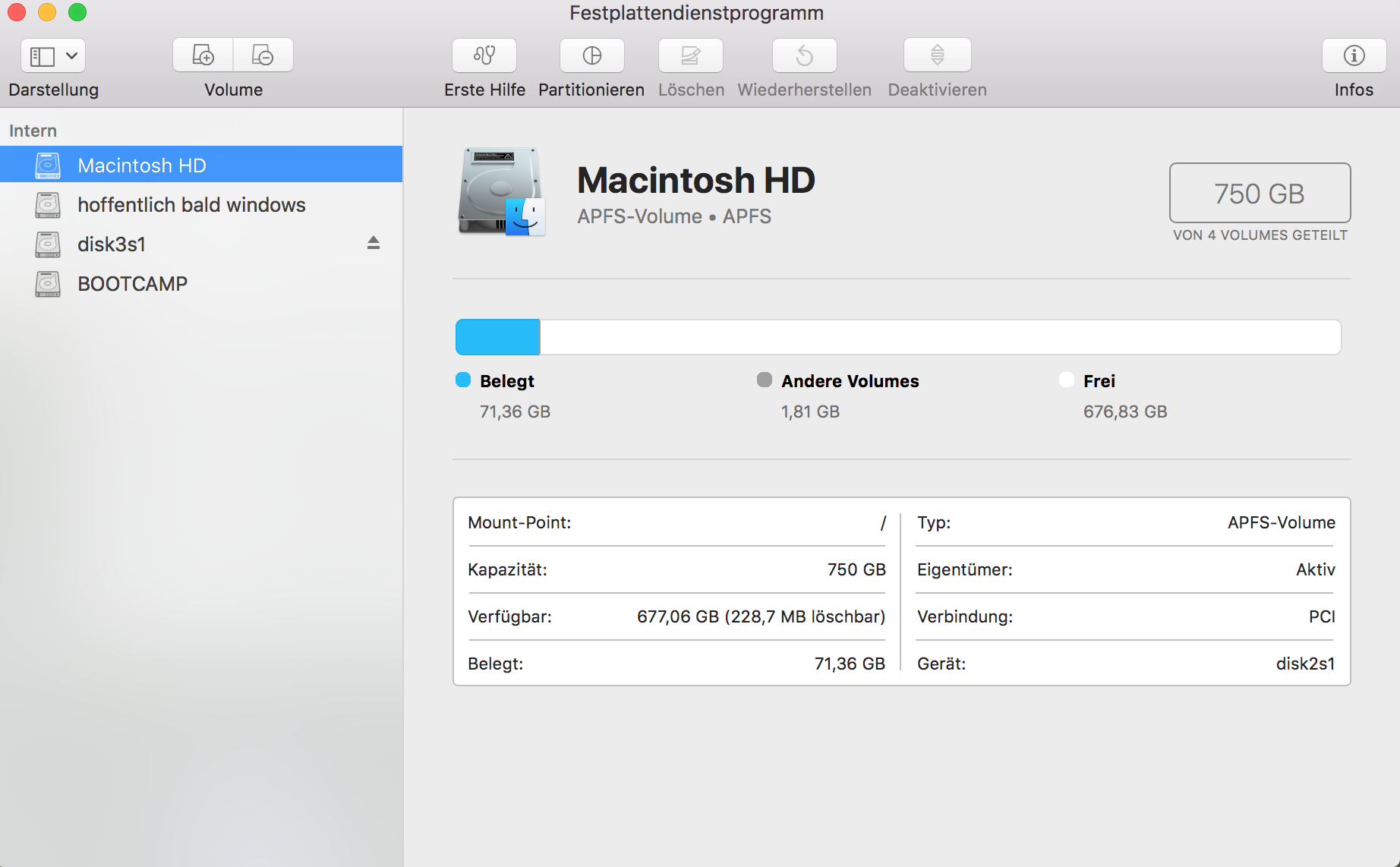Click the Löschen erase icon
The height and width of the screenshot is (867, 1400).
tap(691, 55)
